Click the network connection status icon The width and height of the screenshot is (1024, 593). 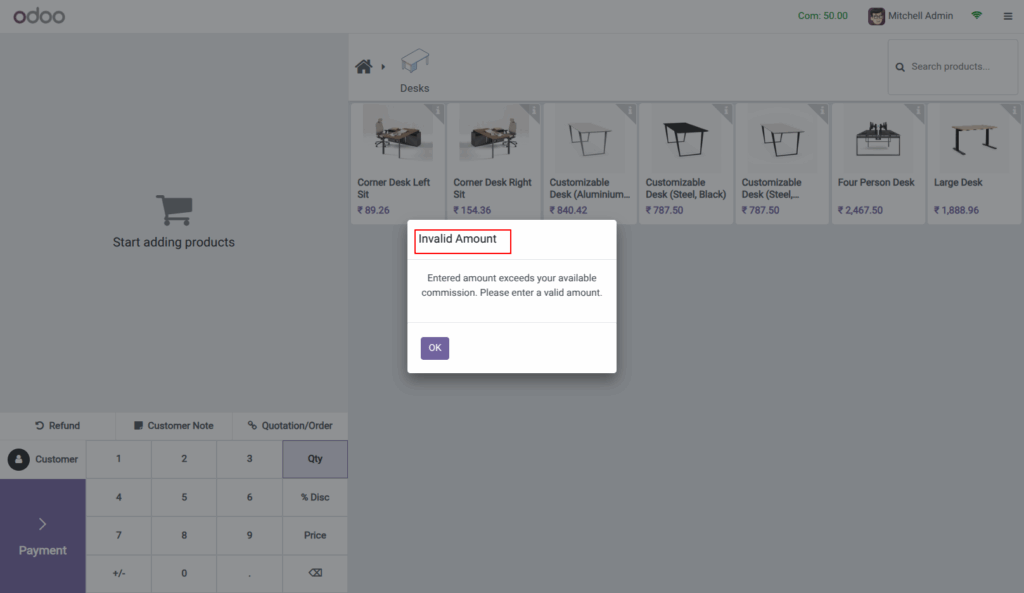[x=976, y=16]
